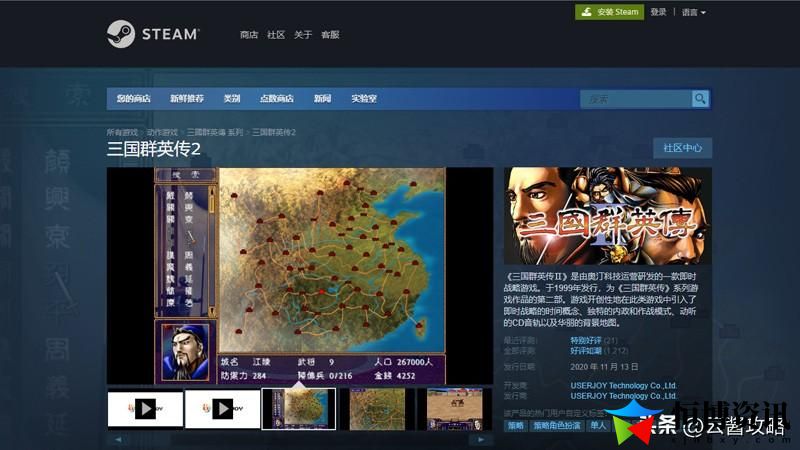The width and height of the screenshot is (800, 450).
Task: Click the thumbnail strip scrollbar track
Action: click(299, 439)
